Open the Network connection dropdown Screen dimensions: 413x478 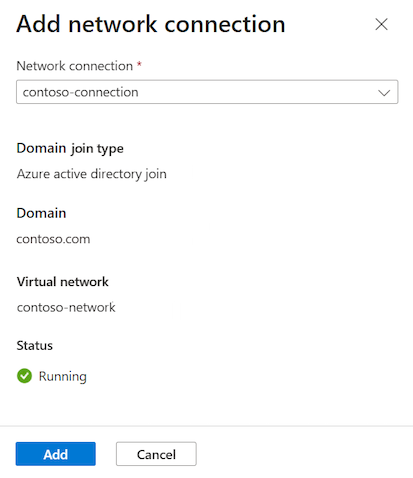click(x=207, y=92)
